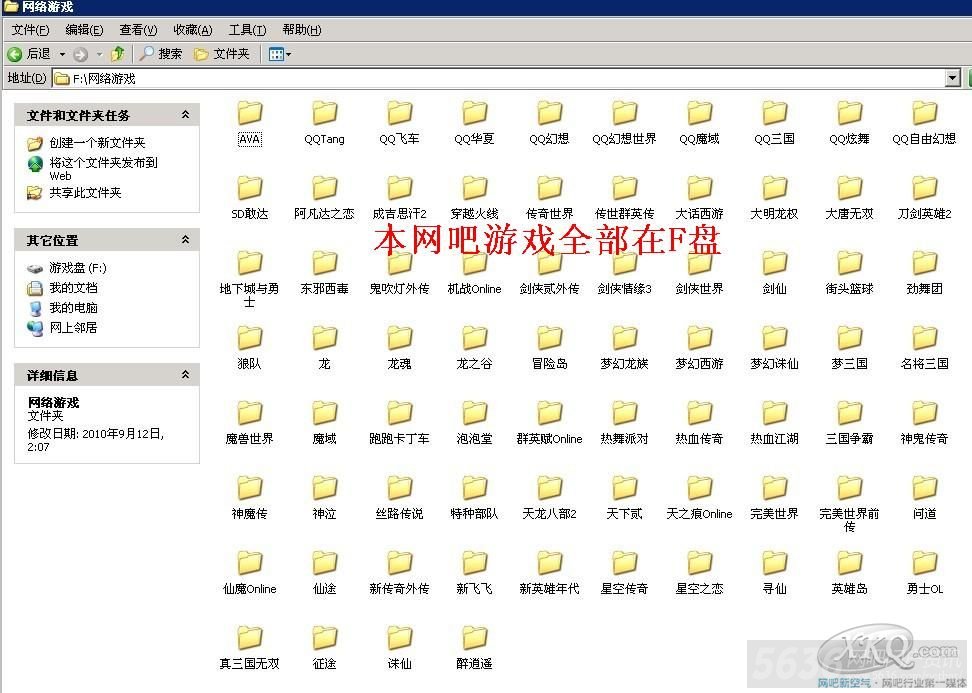This screenshot has width=972, height=693.
Task: Select the 征途 folder
Action: (324, 648)
